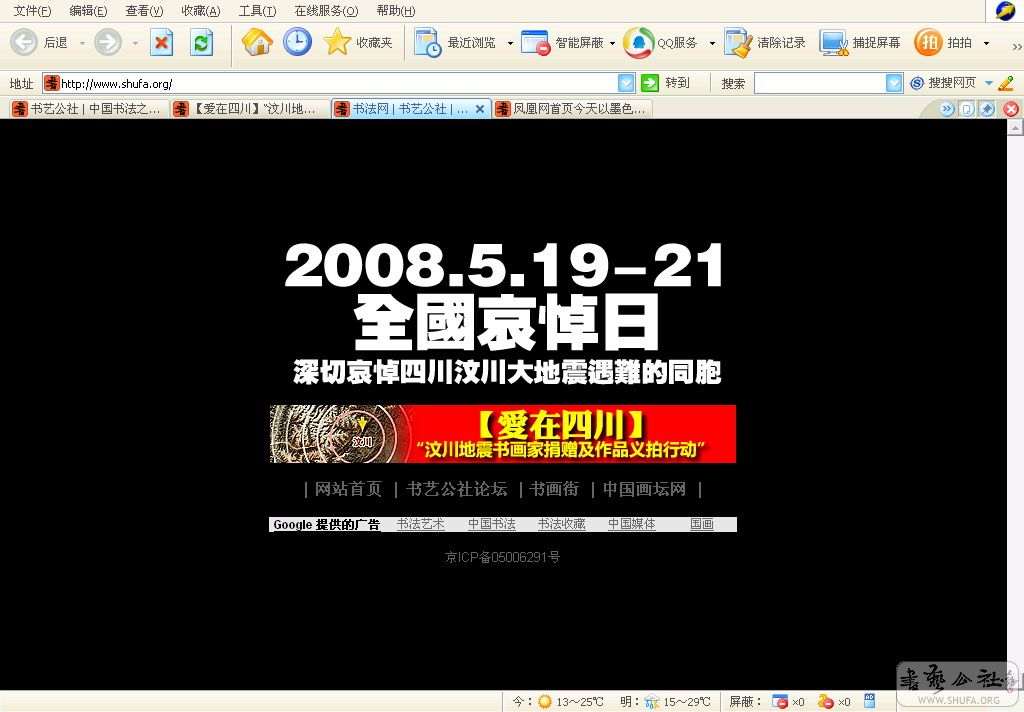Screen dimensions: 1024x712
Task: Toggle popup blocker icon in status bar
Action: click(781, 701)
